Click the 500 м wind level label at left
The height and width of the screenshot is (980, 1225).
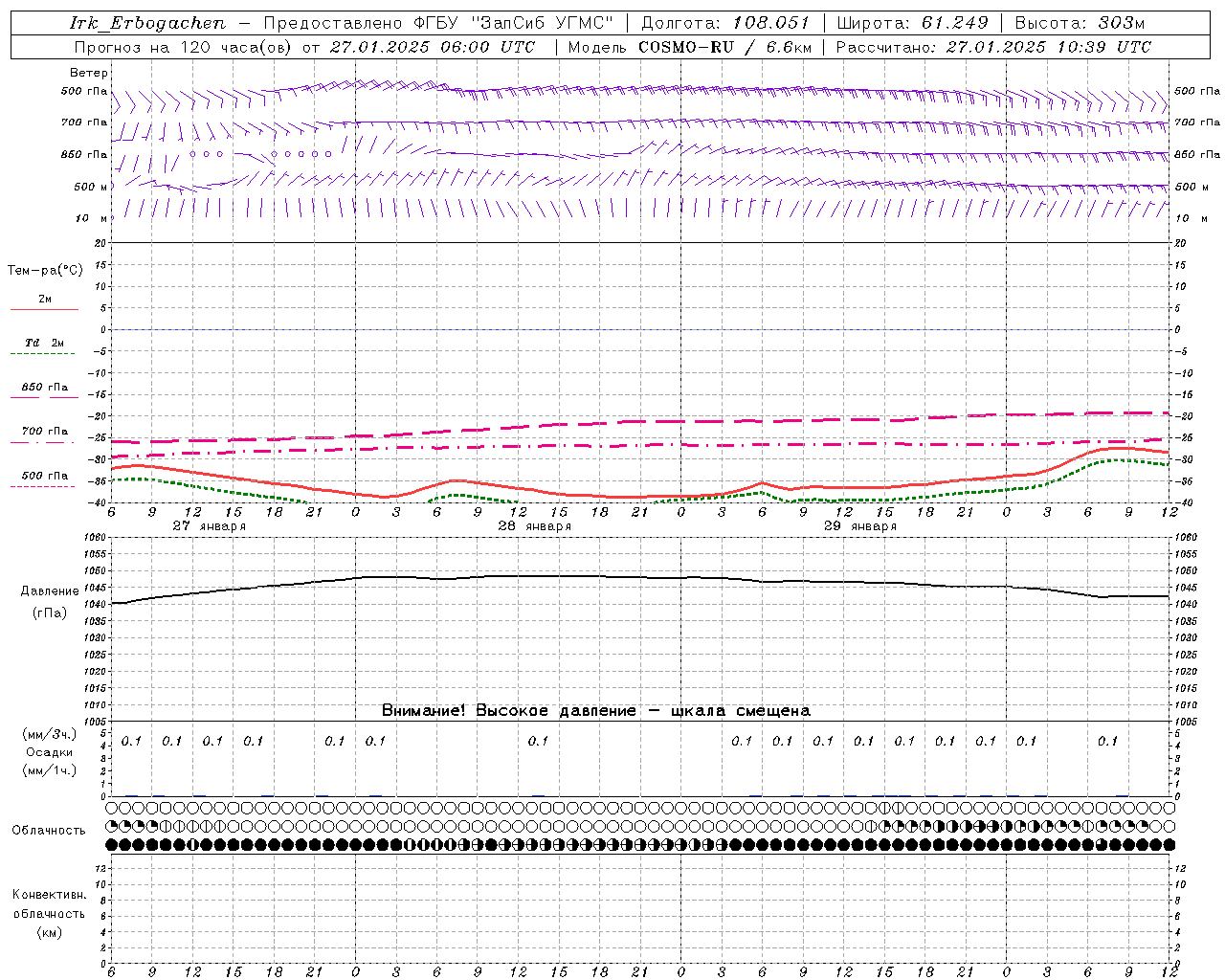tap(91, 187)
